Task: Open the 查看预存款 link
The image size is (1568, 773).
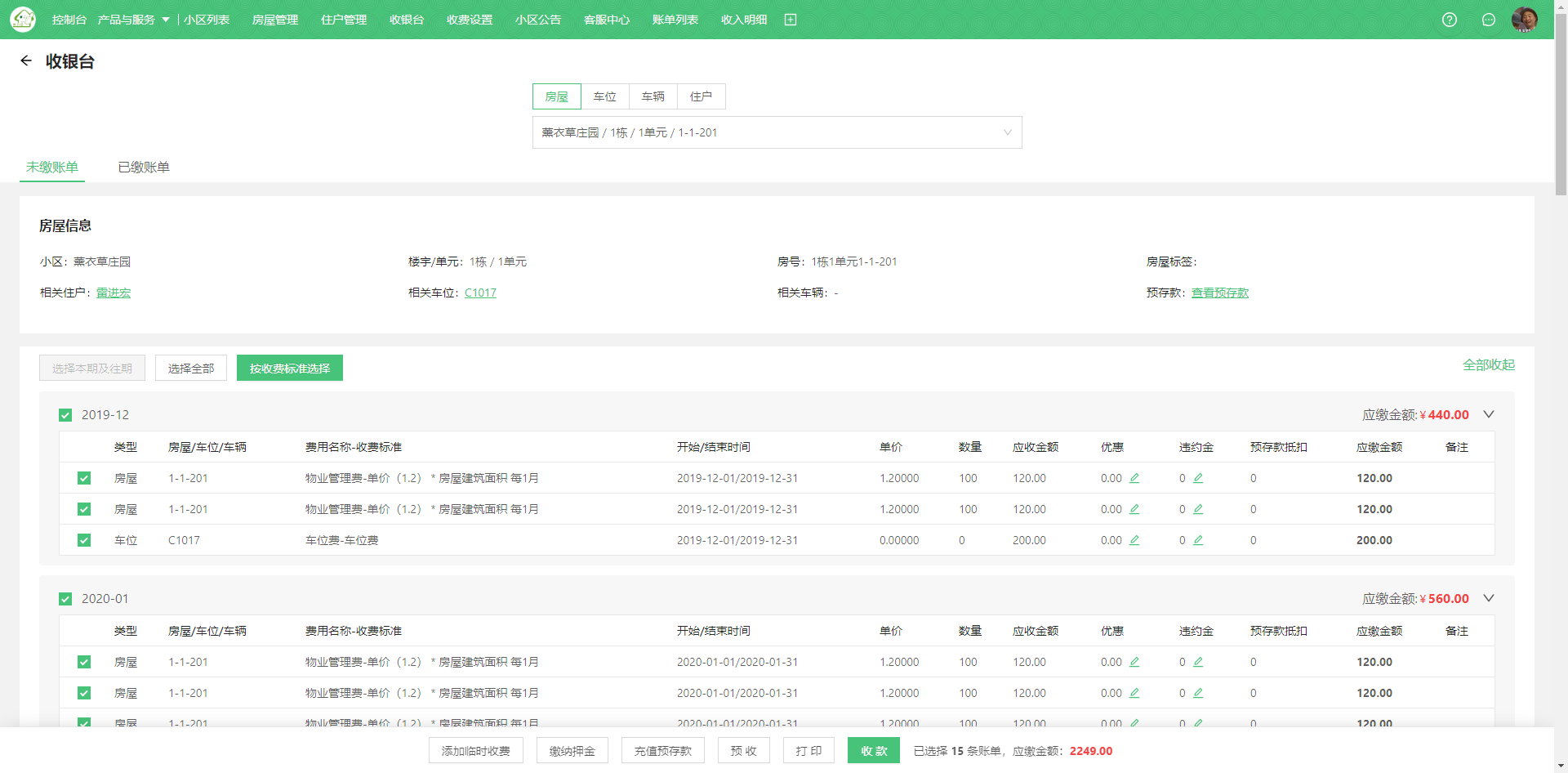Action: [x=1219, y=293]
